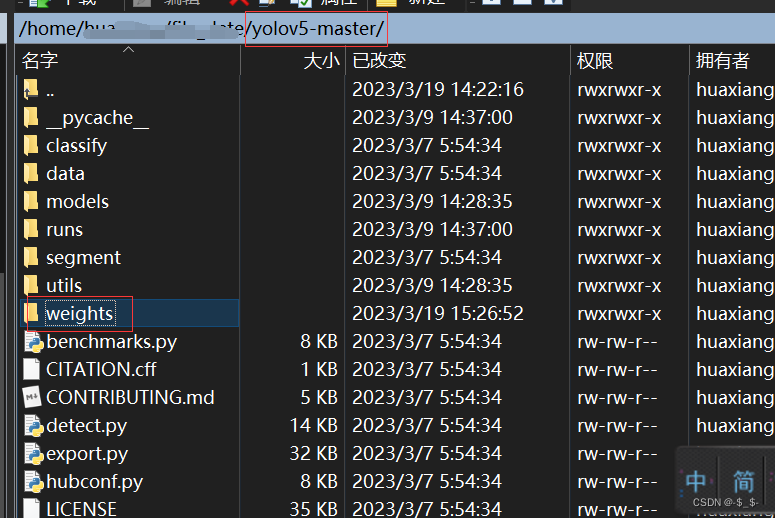775x518 pixels.
Task: Click the rw-rw-r-- permission in the detect.py row
Action: coord(617,426)
